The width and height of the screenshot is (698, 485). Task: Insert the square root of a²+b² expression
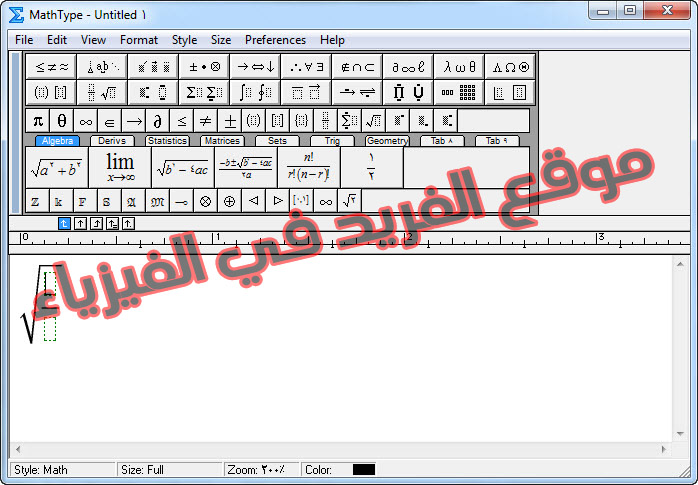click(x=57, y=167)
